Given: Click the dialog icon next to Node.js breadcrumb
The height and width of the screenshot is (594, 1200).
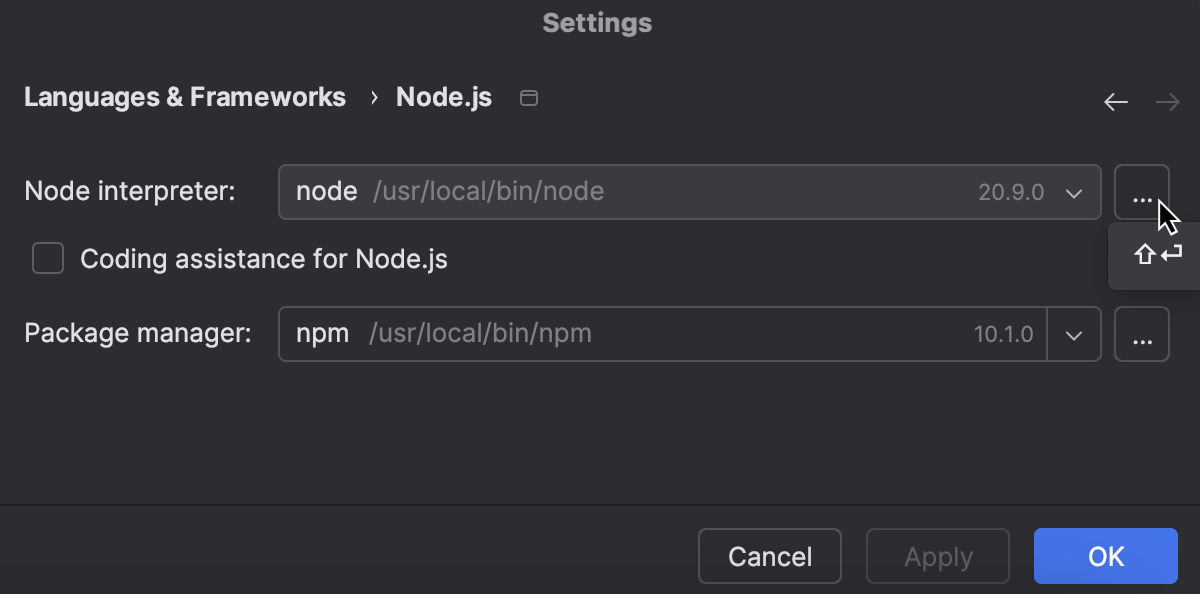Looking at the screenshot, I should tap(528, 97).
